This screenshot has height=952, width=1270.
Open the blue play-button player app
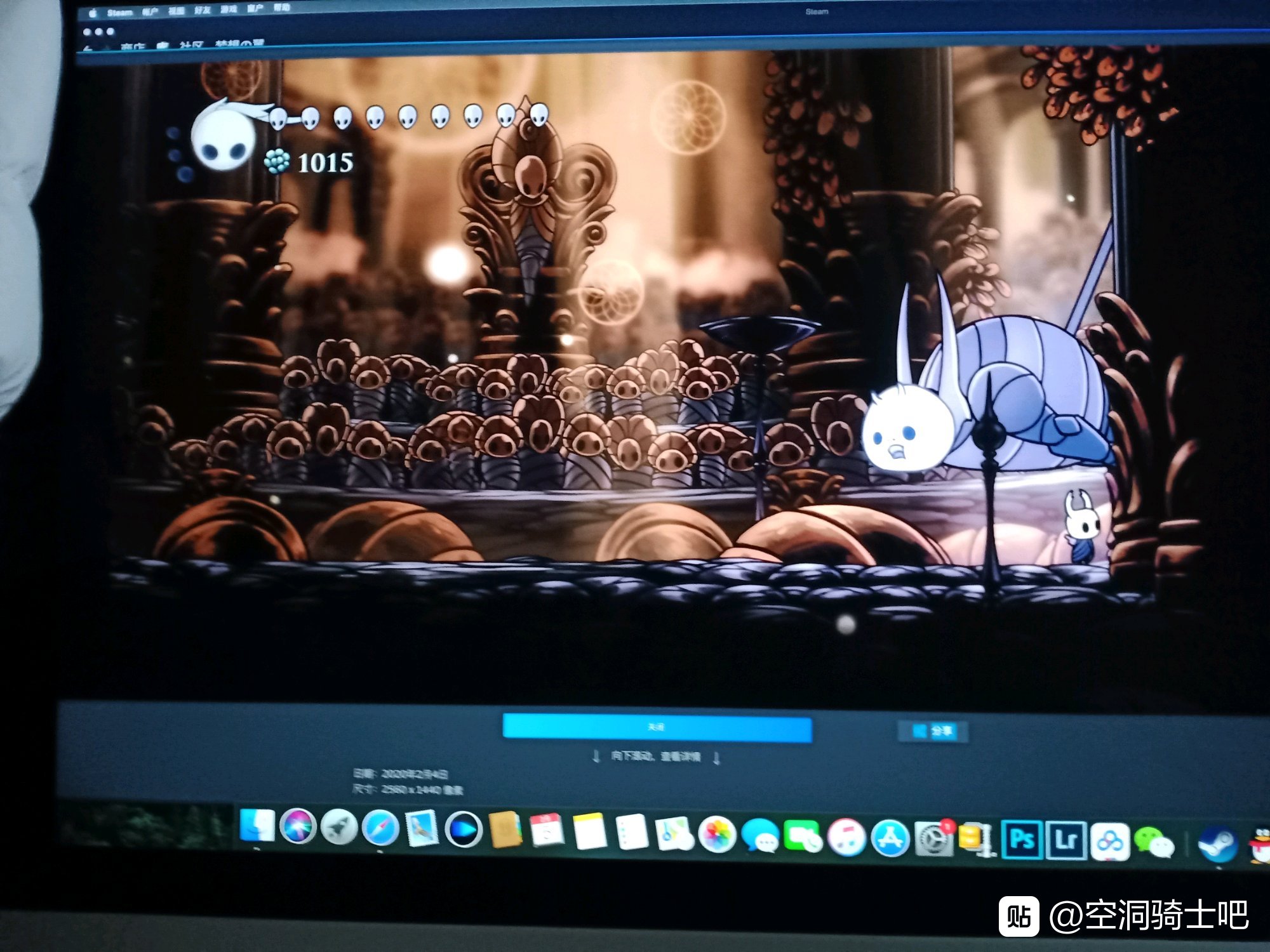(464, 830)
